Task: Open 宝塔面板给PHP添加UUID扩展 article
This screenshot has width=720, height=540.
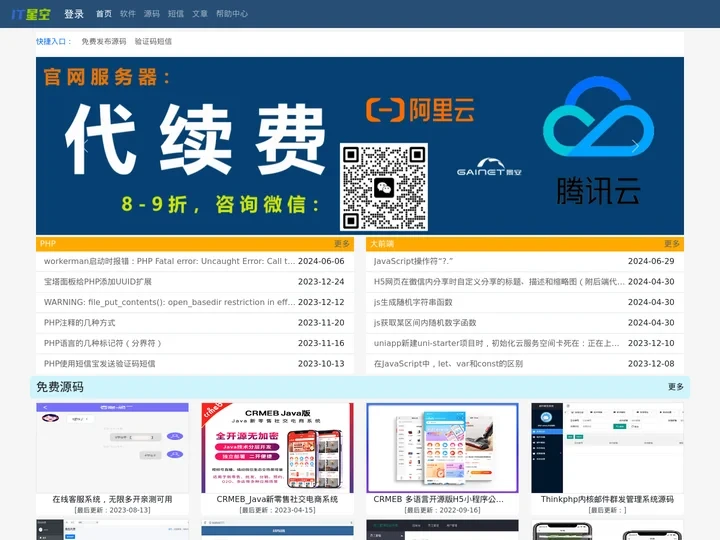Action: (x=98, y=281)
